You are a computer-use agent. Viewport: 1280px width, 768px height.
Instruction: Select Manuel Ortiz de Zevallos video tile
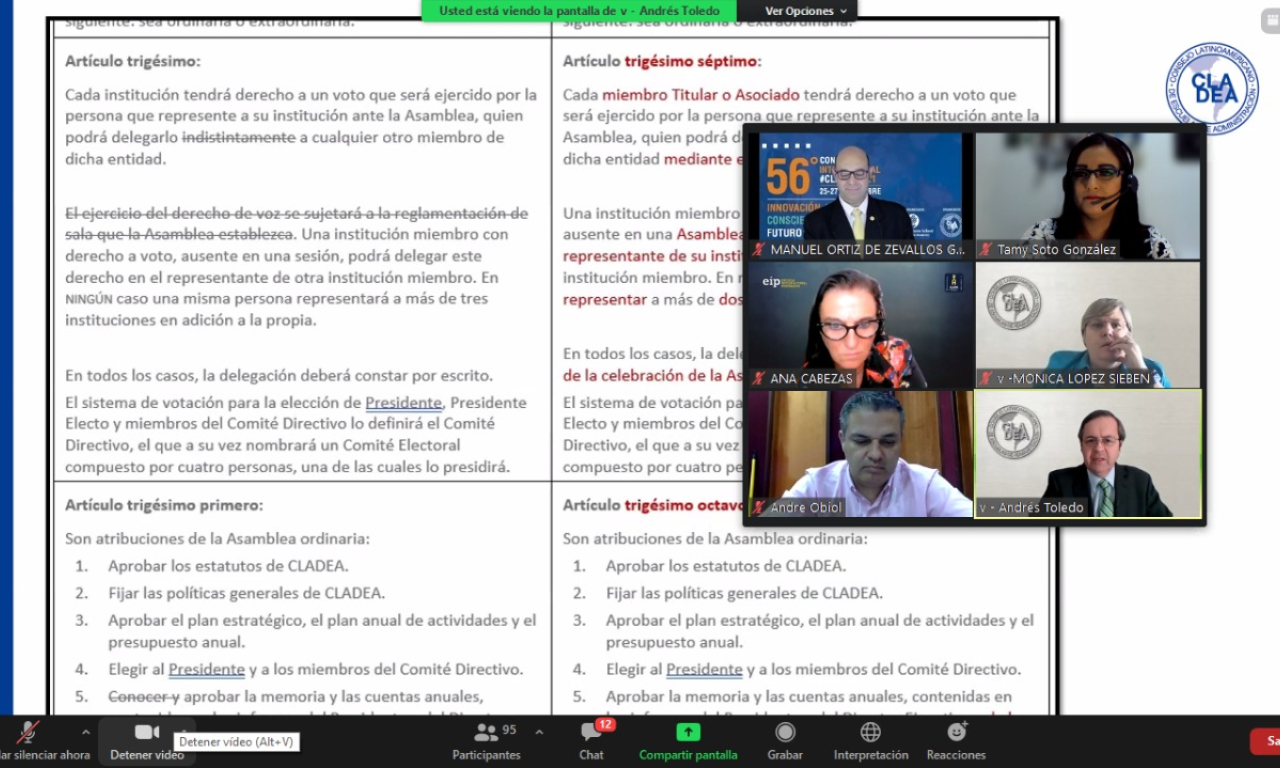point(859,195)
